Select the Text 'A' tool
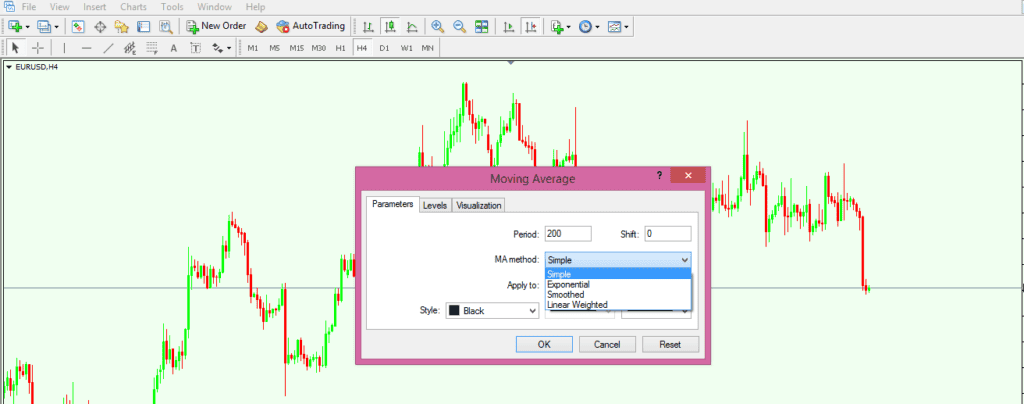This screenshot has width=1024, height=404. [x=174, y=48]
